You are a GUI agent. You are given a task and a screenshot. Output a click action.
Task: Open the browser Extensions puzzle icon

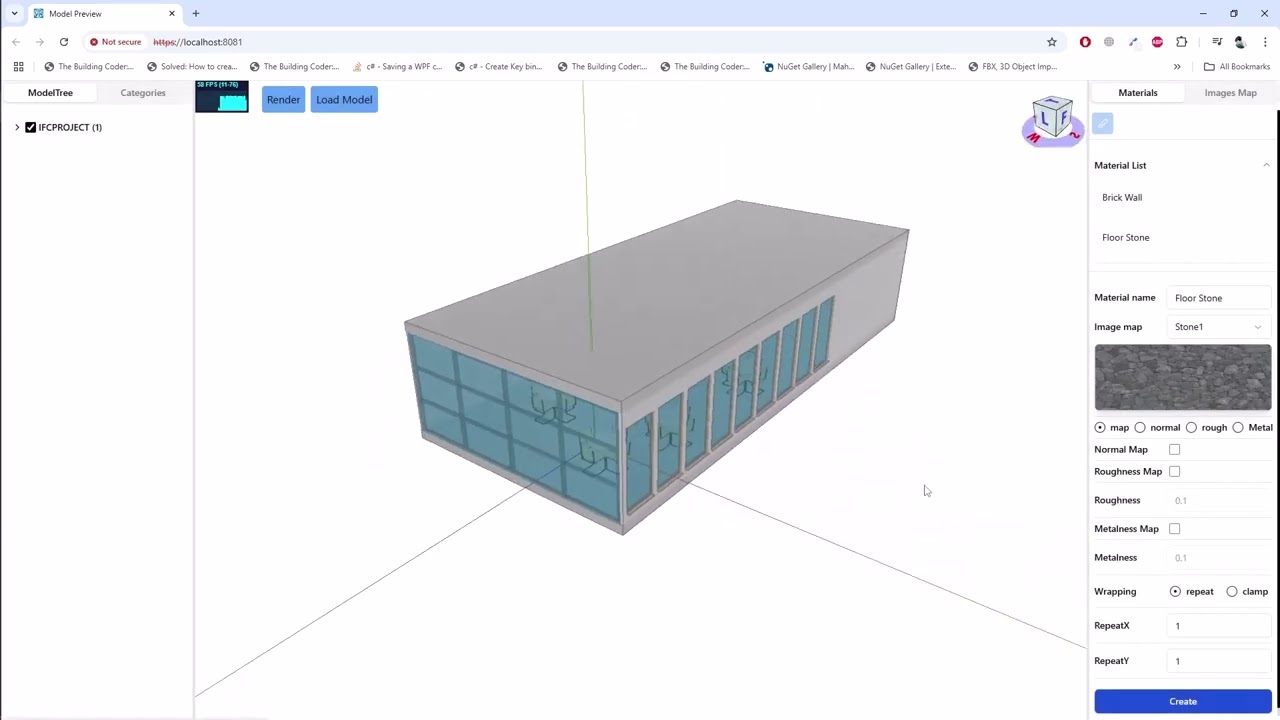(x=1181, y=42)
